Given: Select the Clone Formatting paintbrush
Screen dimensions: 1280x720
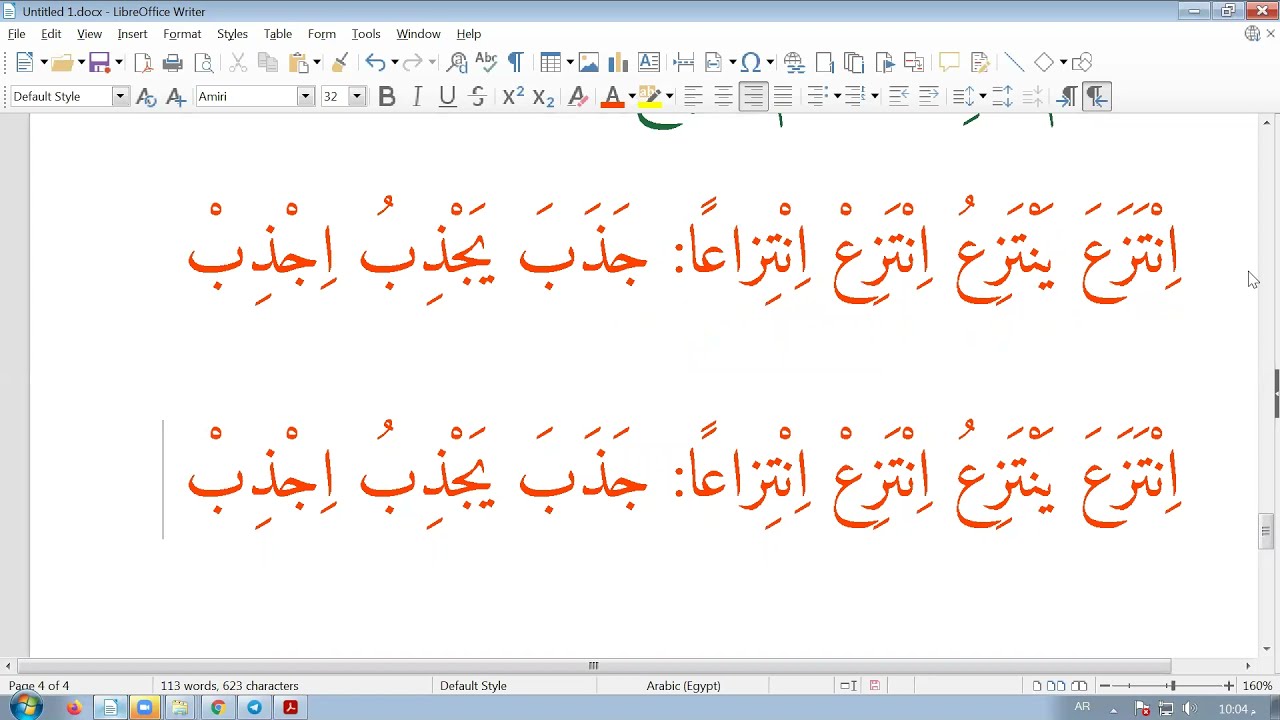Looking at the screenshot, I should coord(340,63).
